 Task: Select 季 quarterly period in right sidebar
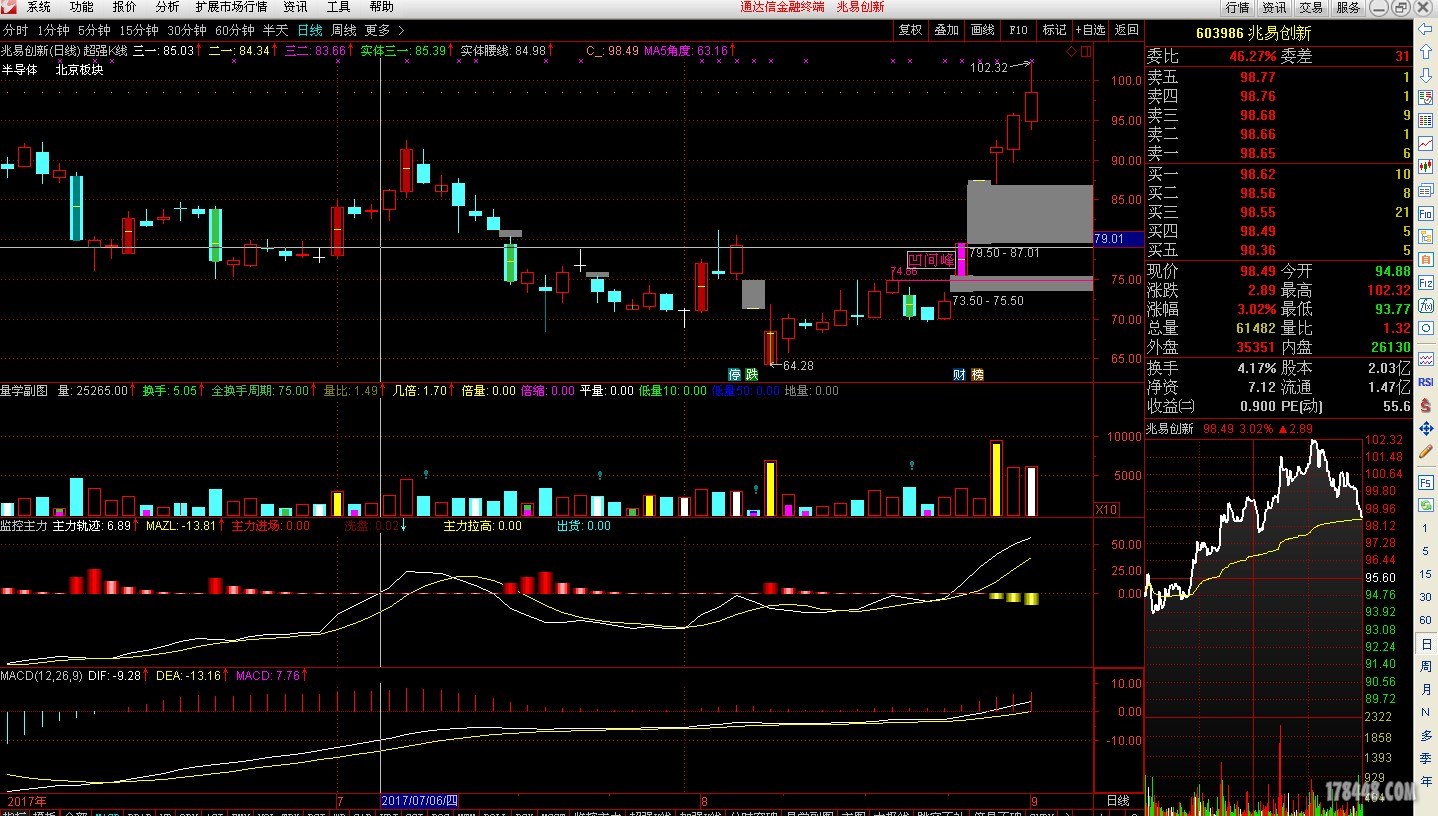[x=1425, y=759]
